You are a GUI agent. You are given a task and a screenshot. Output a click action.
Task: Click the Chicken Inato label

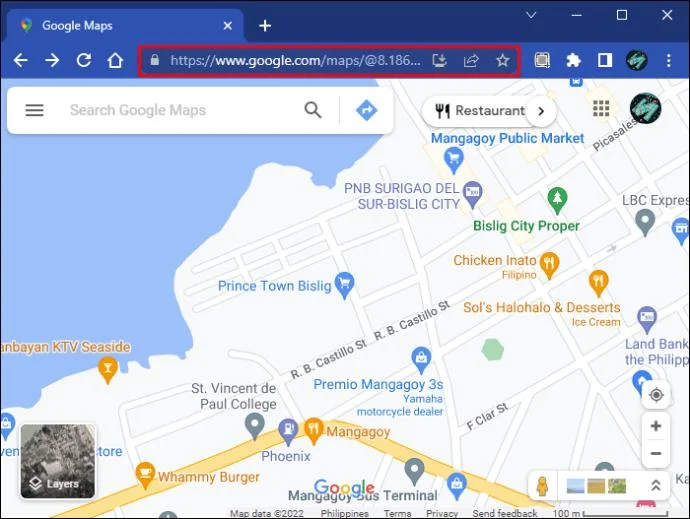pyautogui.click(x=495, y=261)
